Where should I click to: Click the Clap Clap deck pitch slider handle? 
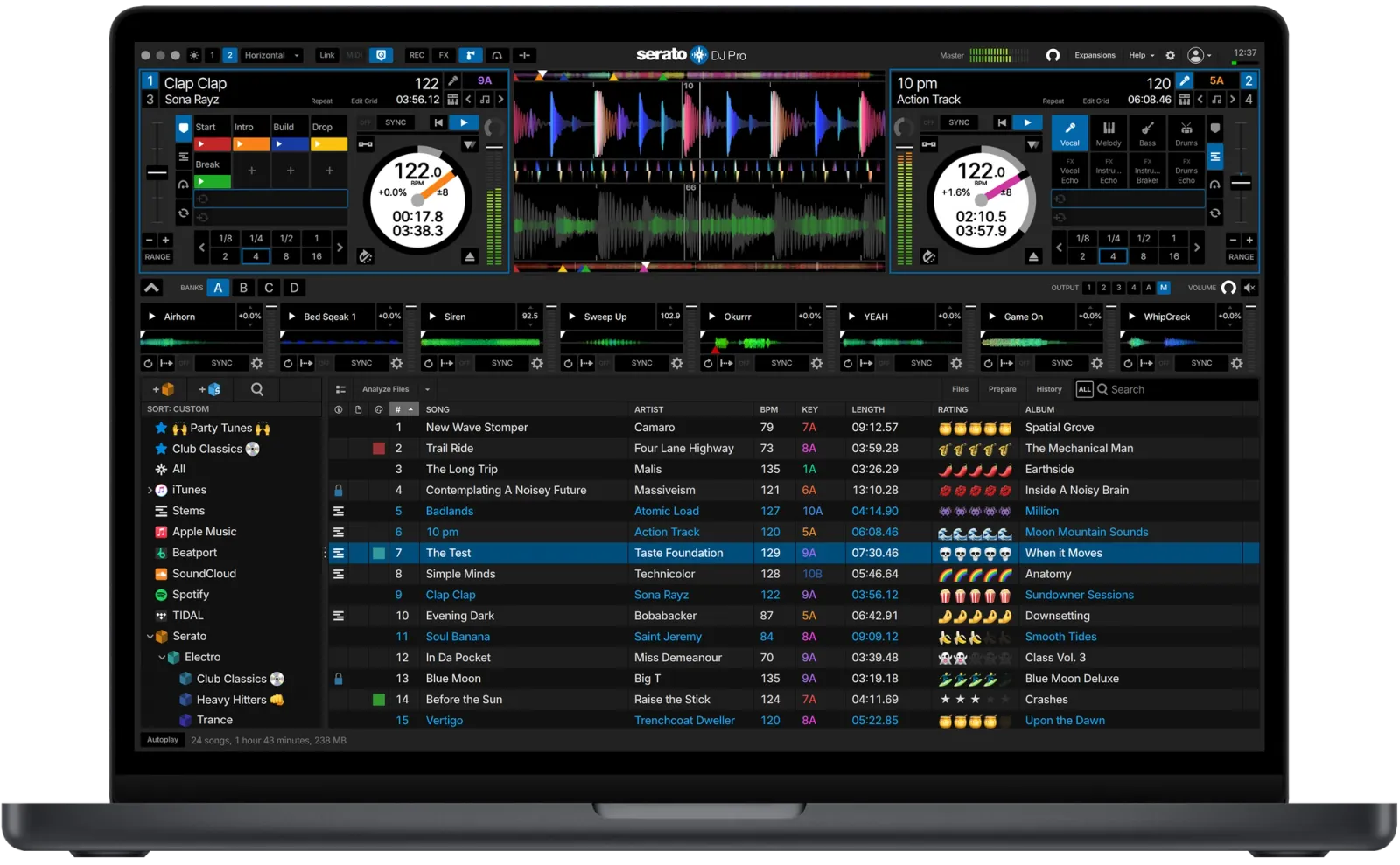[x=157, y=172]
